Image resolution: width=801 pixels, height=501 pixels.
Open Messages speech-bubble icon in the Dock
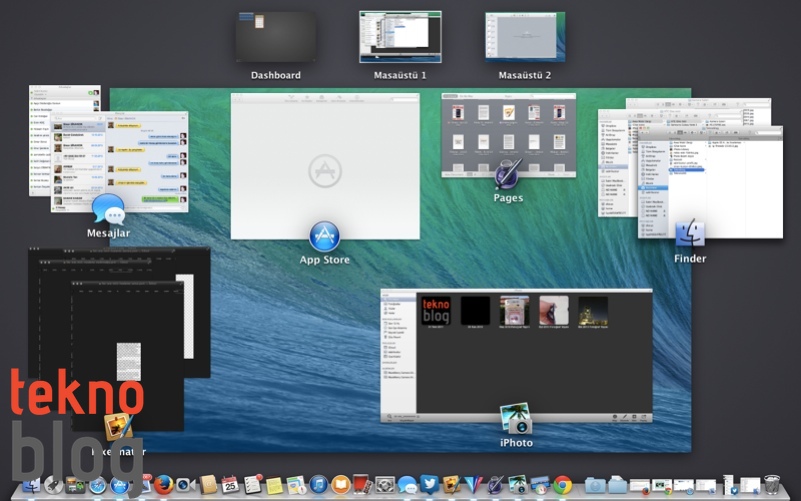click(x=407, y=485)
